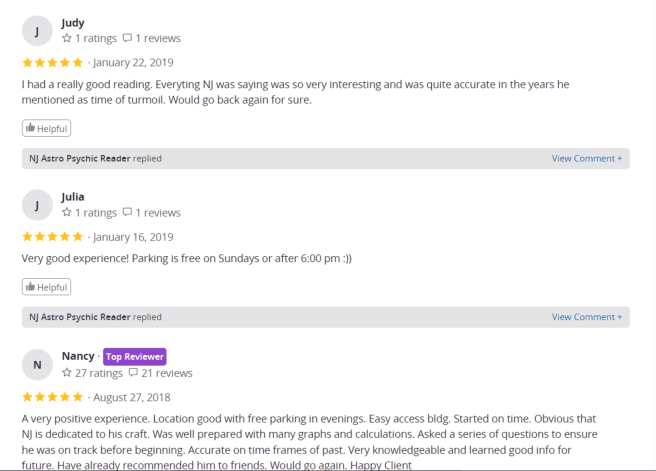Click Judy's avatar circle
The width and height of the screenshot is (656, 471).
[x=37, y=31]
